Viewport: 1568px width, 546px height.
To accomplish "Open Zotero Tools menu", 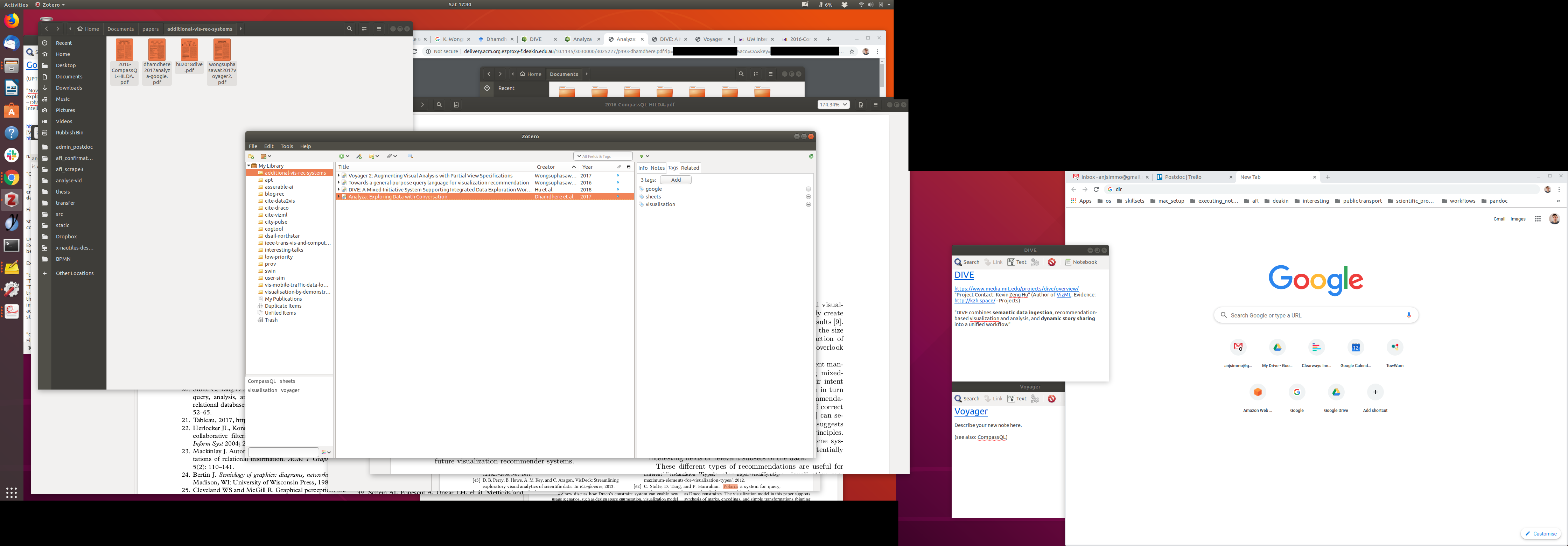I will pos(286,146).
